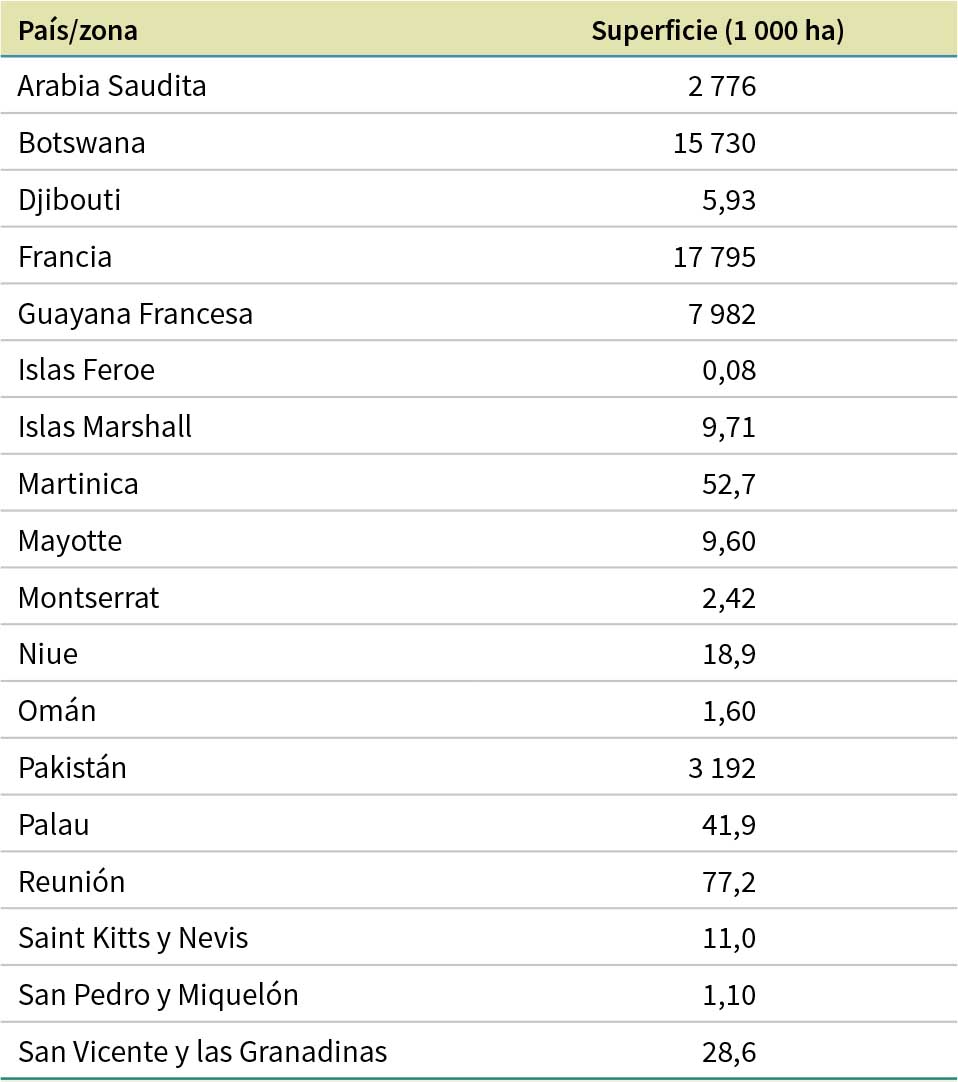Click the País/zona column header
The image size is (958, 1082).
tap(78, 30)
